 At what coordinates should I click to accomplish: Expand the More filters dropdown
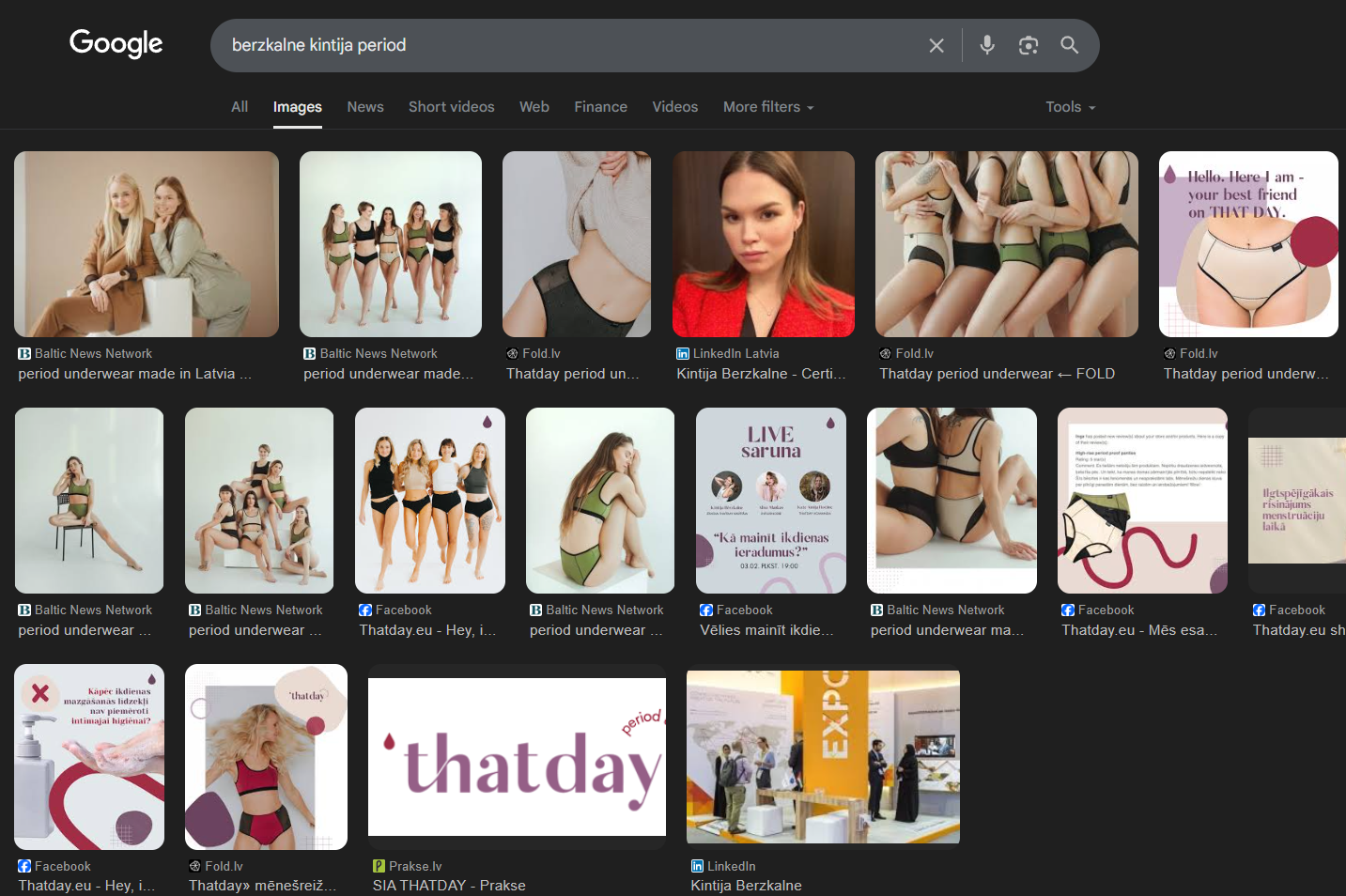pos(768,107)
